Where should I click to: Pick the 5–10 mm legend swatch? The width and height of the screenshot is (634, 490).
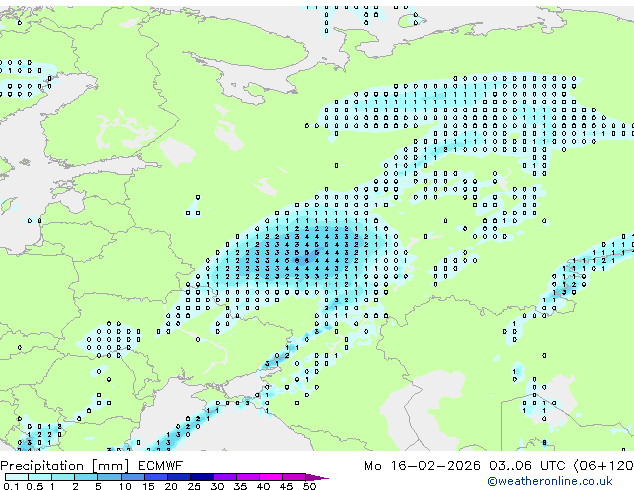tap(109, 477)
